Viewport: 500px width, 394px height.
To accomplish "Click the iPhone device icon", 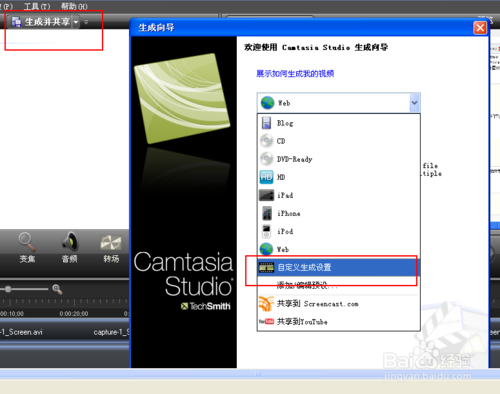I will (x=267, y=213).
